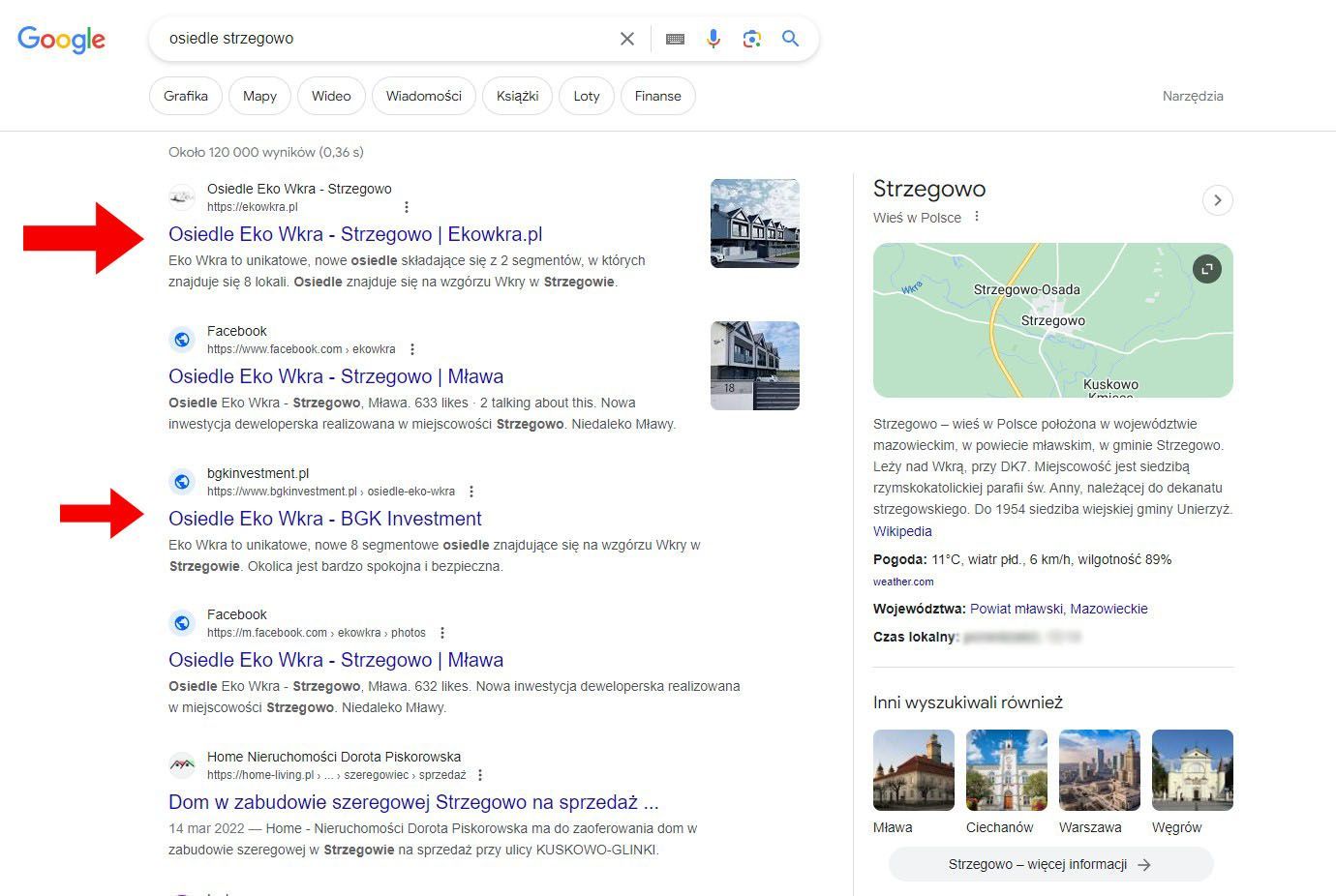
Task: Open three-dot menu on bgkinvestment.pl result
Action: click(x=471, y=492)
